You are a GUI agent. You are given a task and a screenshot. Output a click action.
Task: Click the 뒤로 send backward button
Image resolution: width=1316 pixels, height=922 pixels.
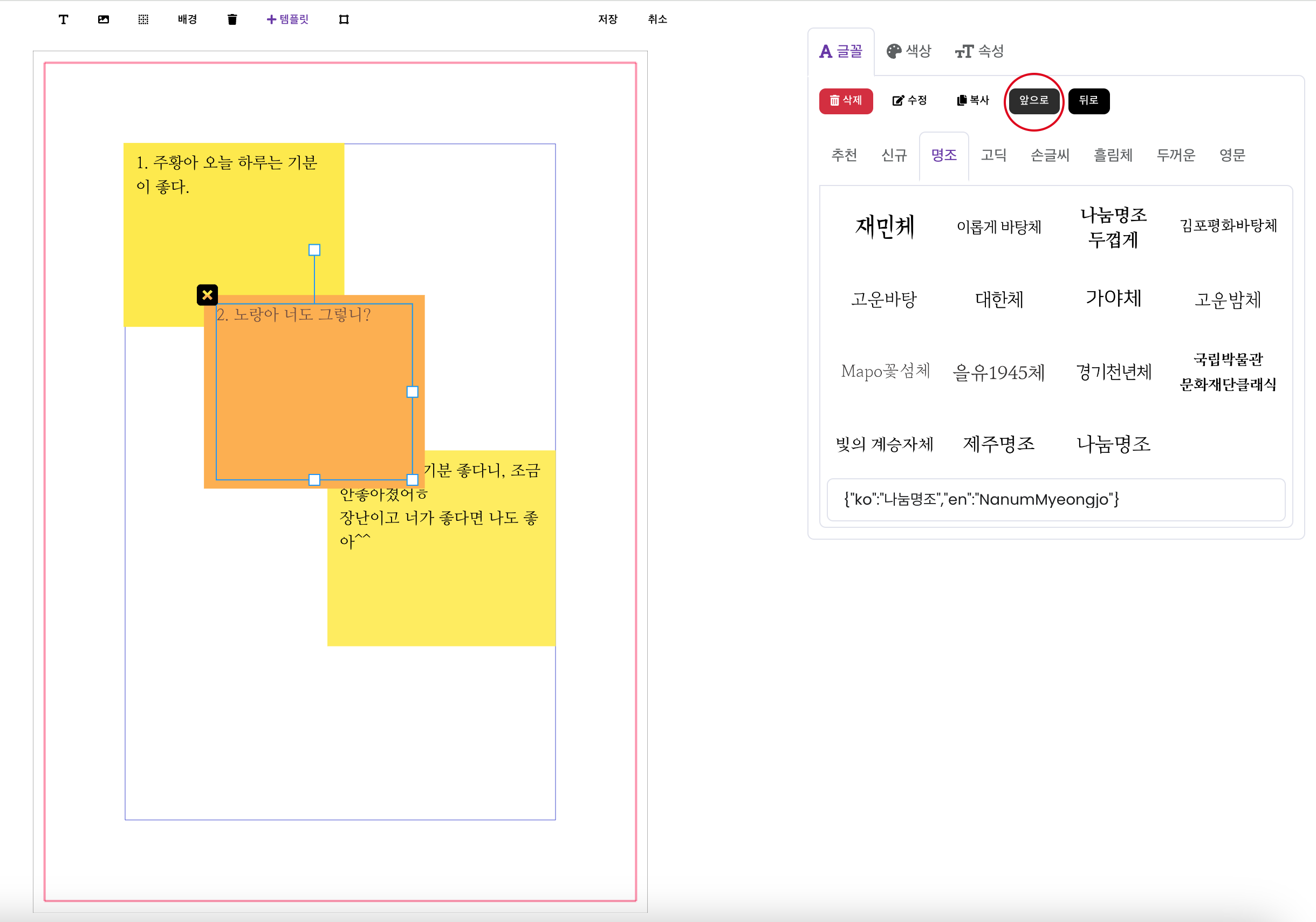pos(1088,101)
